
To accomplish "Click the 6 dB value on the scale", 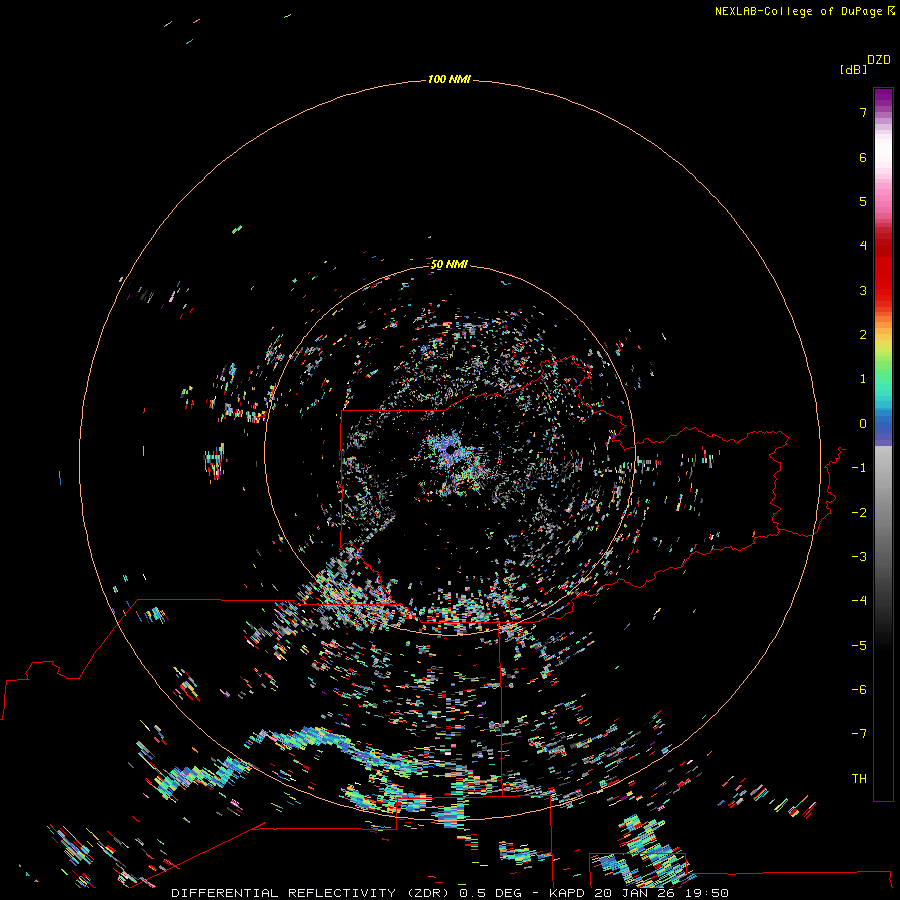I will [x=863, y=157].
